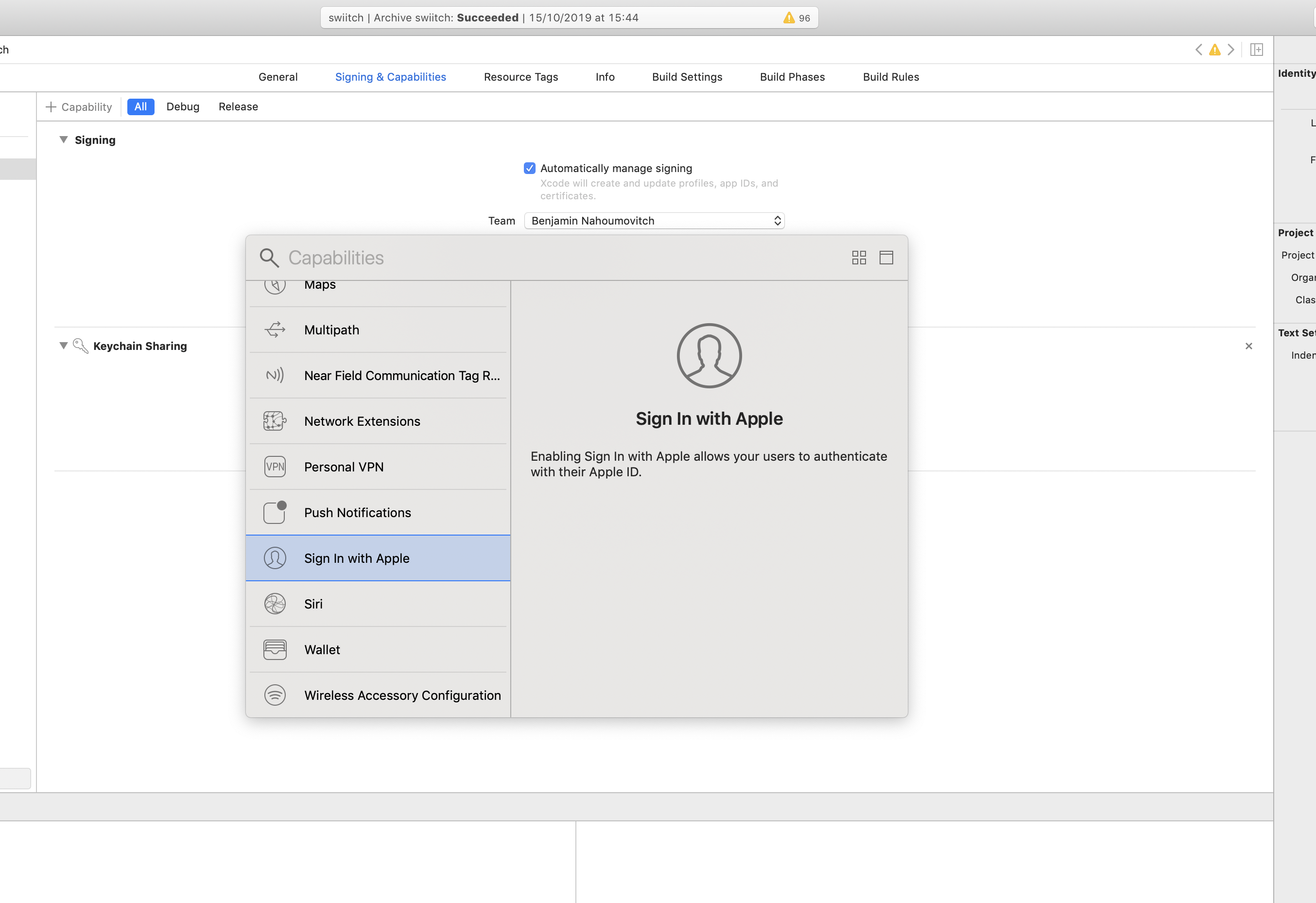Click the jump bar yellow warning icon

(x=1214, y=50)
